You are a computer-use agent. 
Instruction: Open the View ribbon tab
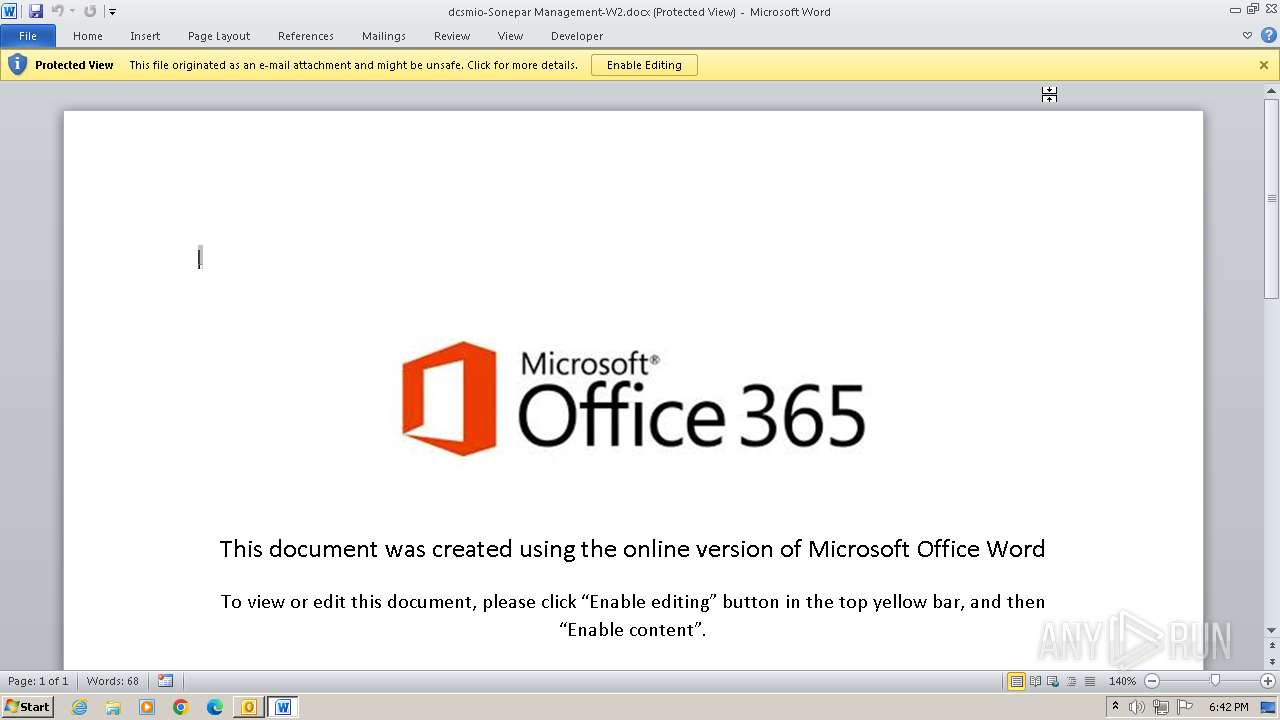click(x=510, y=36)
